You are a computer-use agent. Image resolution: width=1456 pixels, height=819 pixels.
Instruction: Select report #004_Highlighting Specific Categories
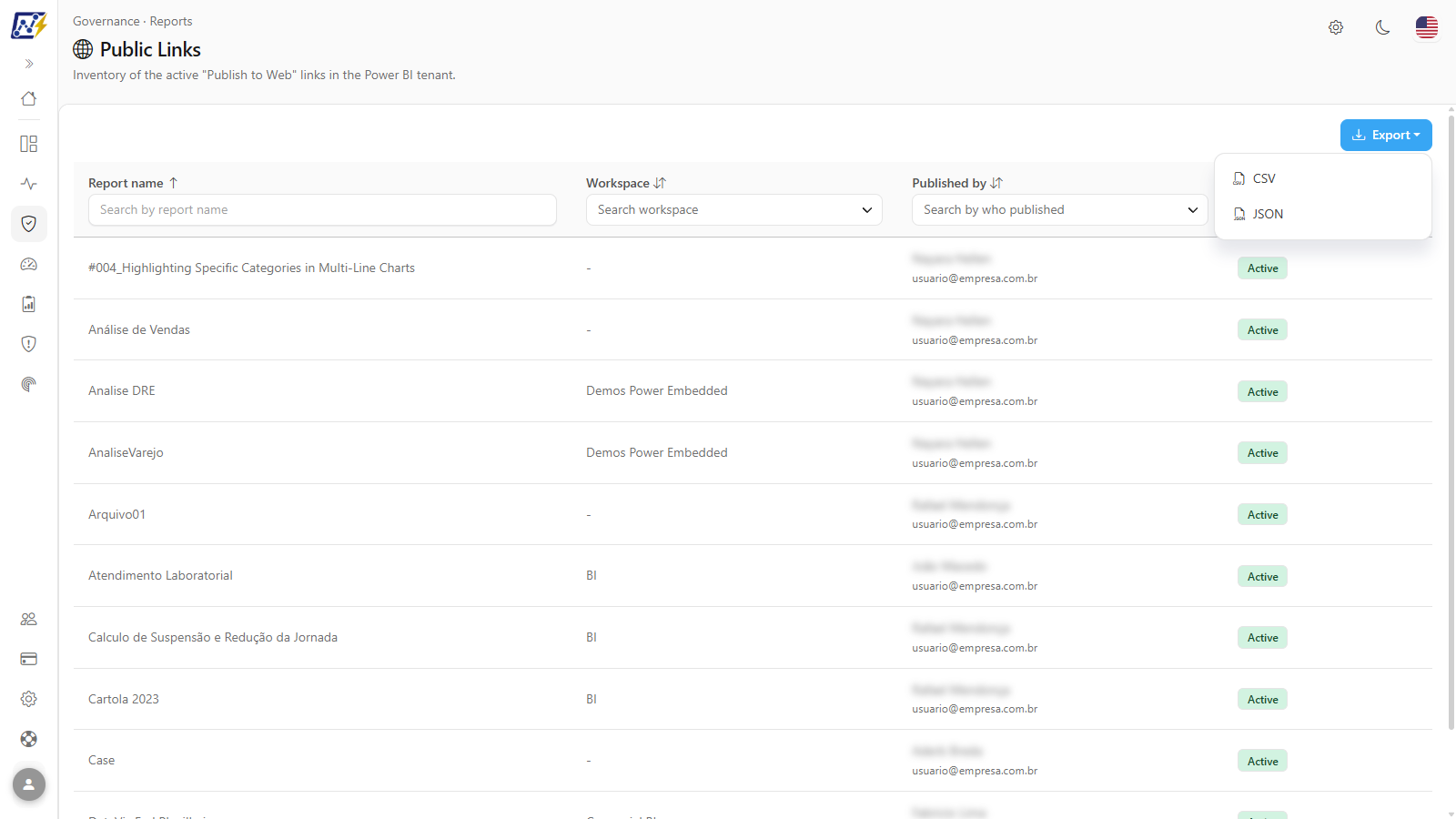pos(251,268)
